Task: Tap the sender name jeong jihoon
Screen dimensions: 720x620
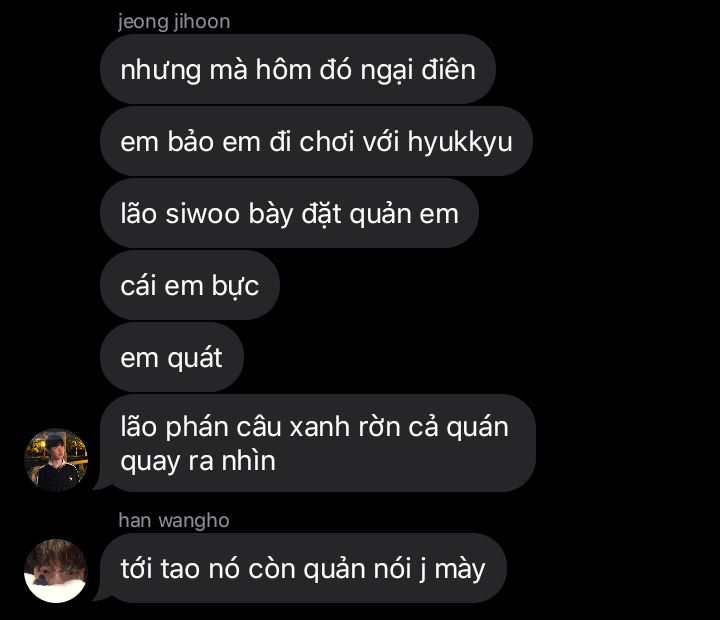Action: [174, 22]
